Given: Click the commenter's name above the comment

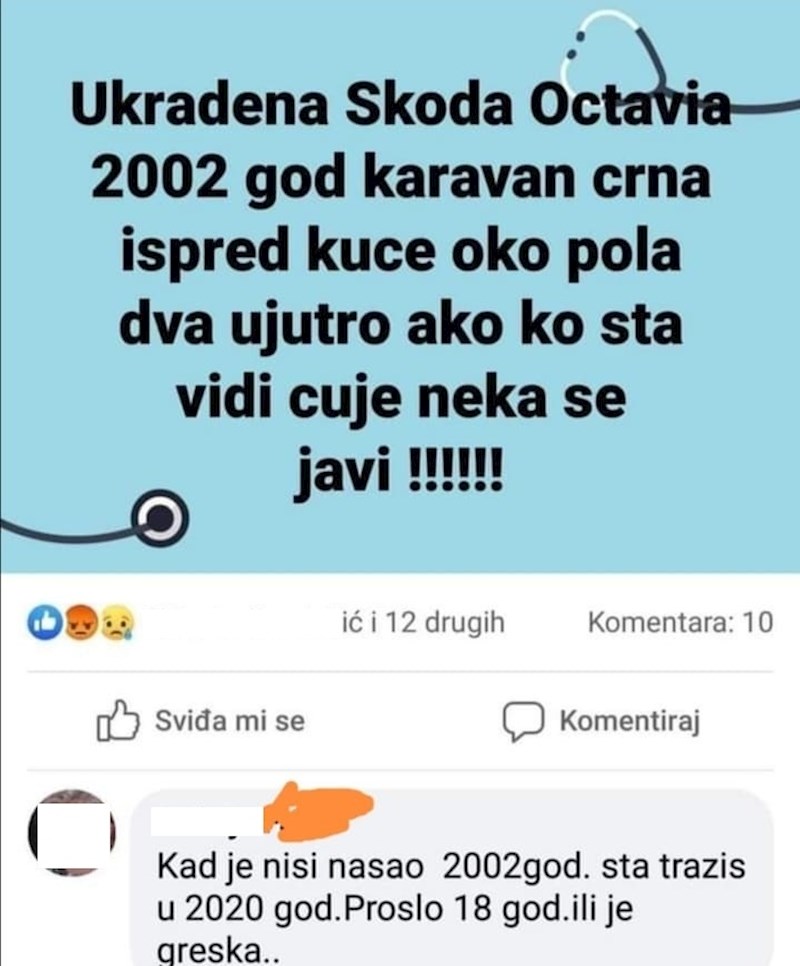Looking at the screenshot, I should [207, 821].
